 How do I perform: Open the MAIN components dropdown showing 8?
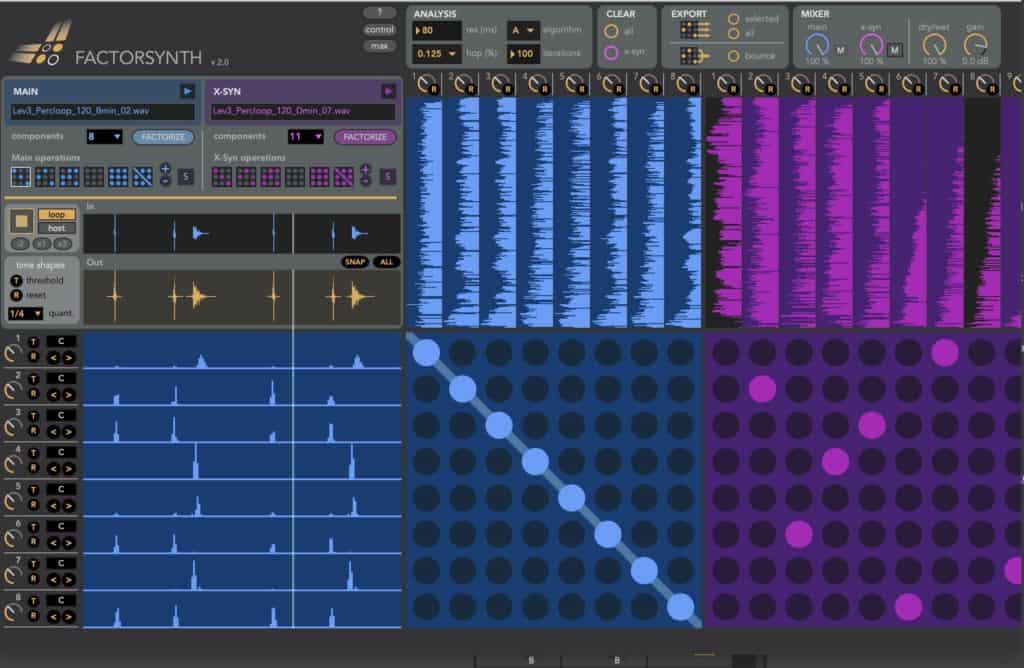(x=104, y=136)
